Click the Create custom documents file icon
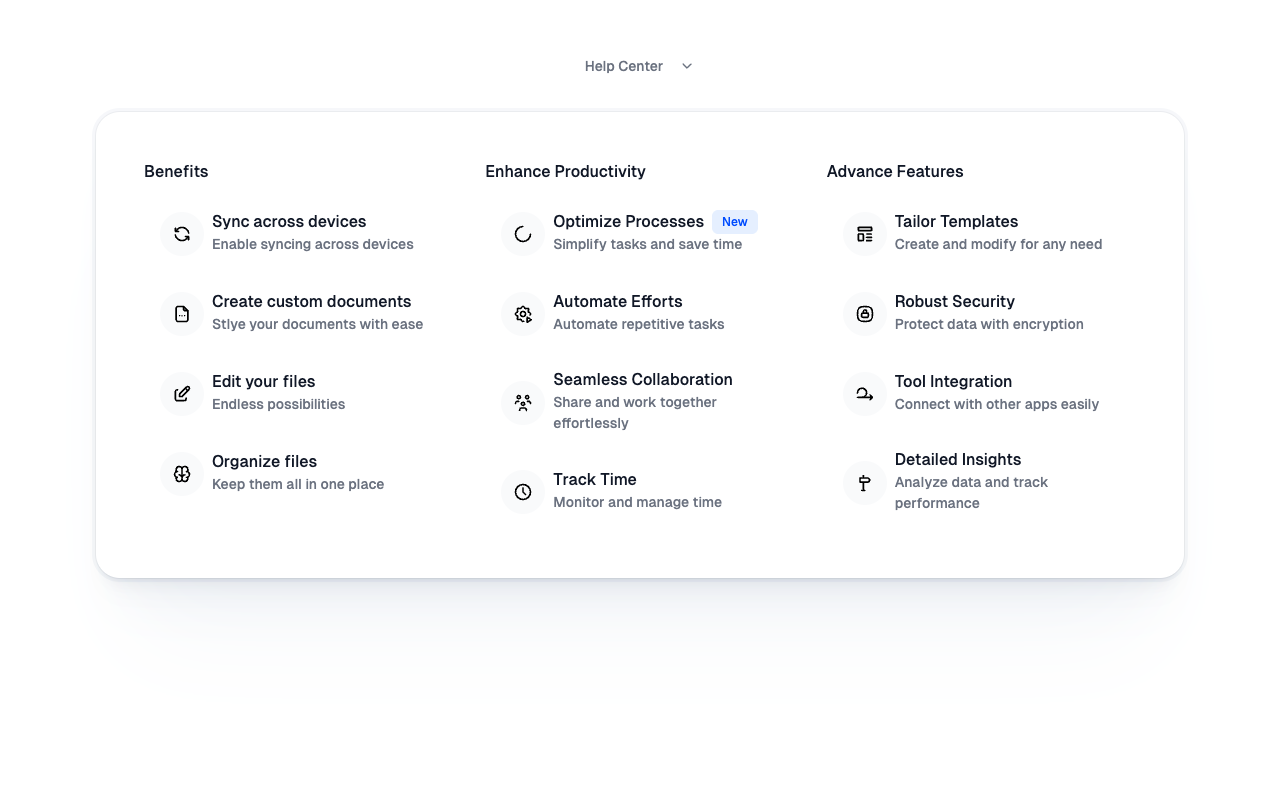This screenshot has height=800, width=1280. point(182,314)
